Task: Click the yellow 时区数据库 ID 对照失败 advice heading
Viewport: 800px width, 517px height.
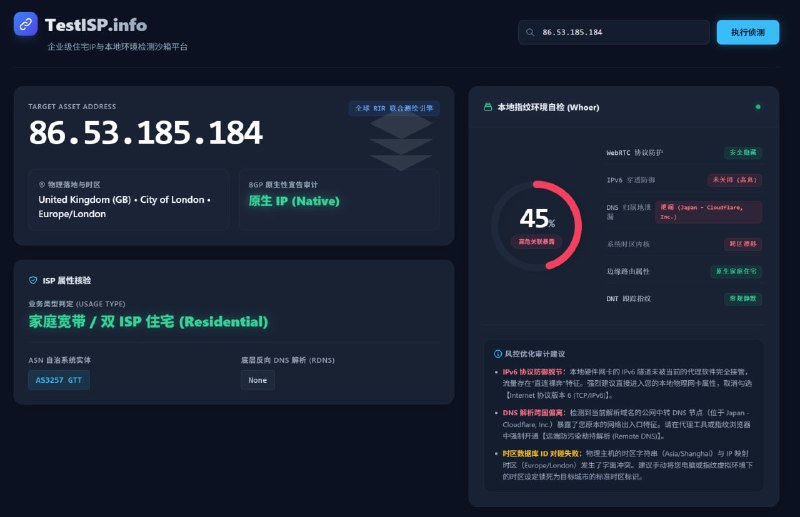Action: pos(542,453)
